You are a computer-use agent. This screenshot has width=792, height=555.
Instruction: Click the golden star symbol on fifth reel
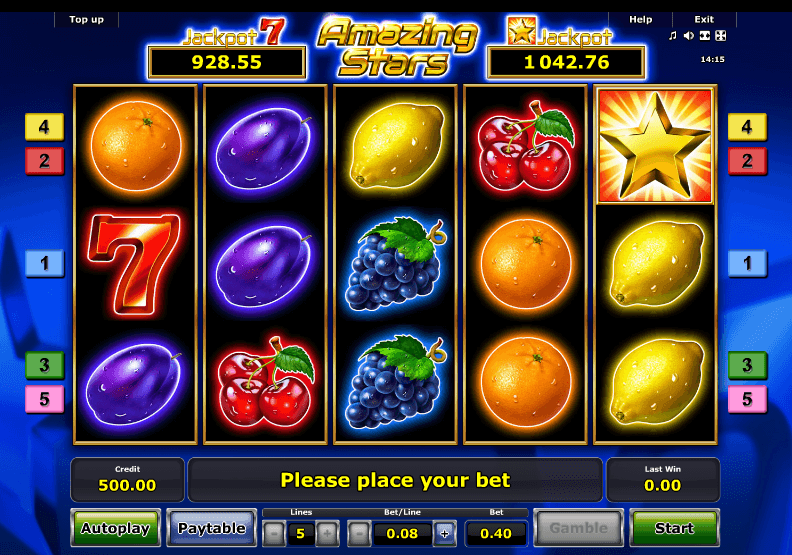point(655,146)
